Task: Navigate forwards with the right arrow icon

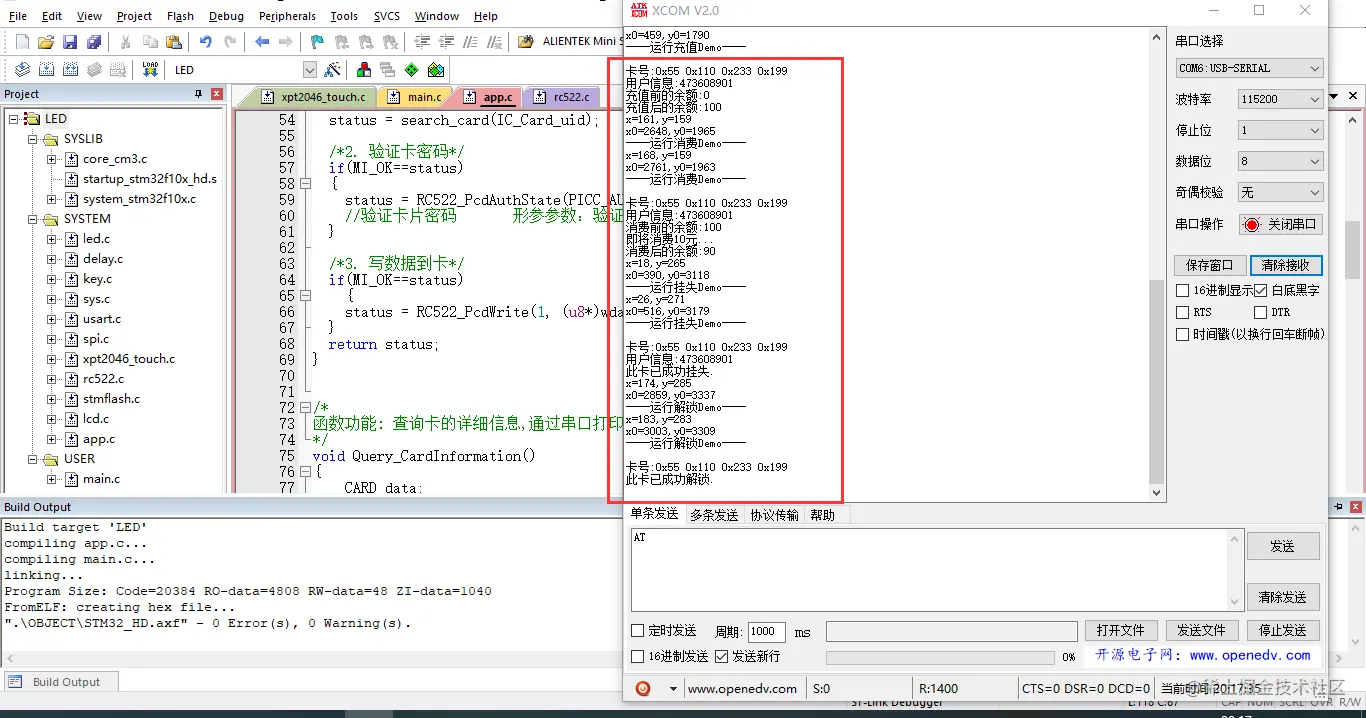Action: coord(286,42)
